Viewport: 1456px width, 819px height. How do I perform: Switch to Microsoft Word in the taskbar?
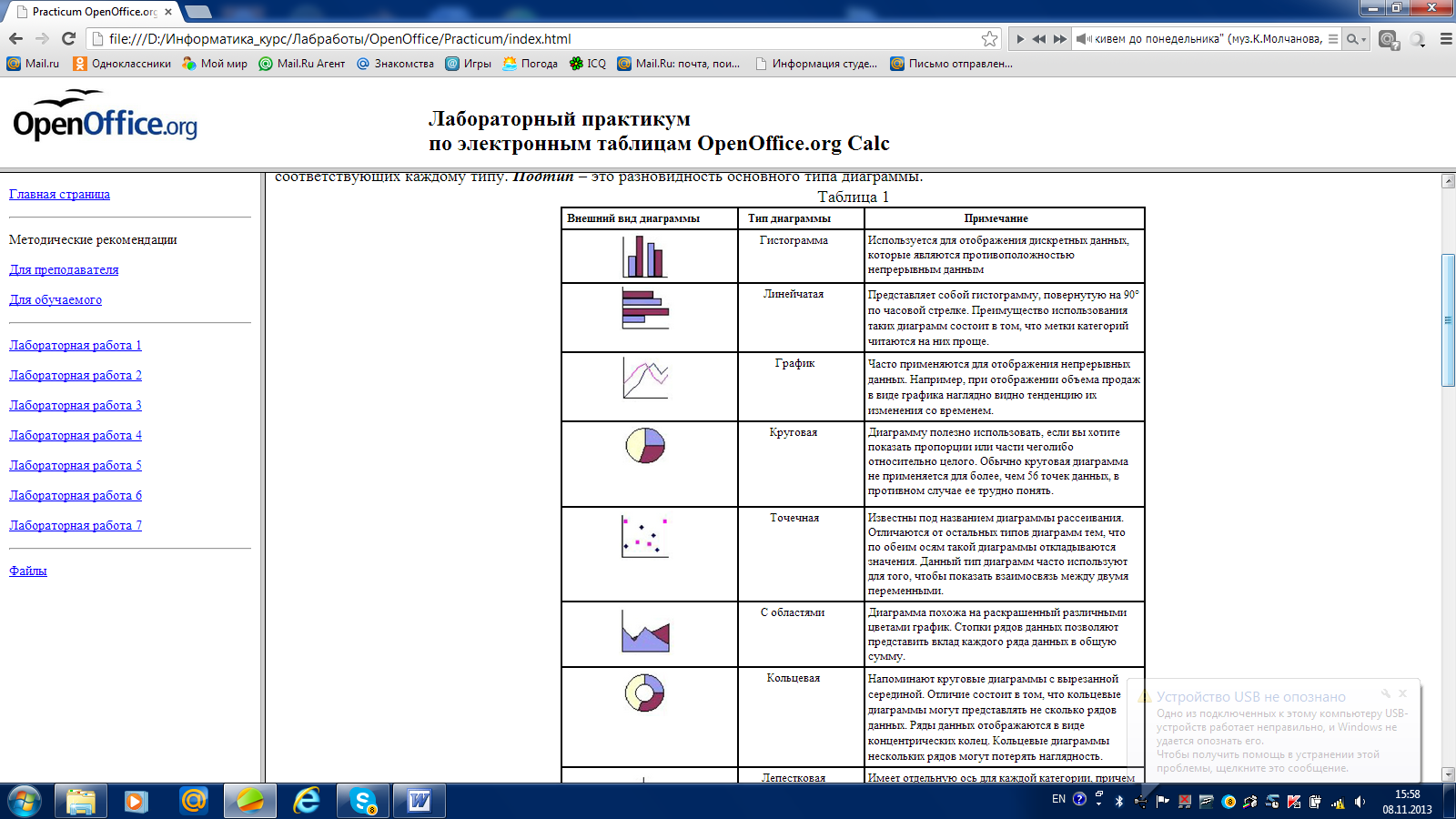point(420,801)
